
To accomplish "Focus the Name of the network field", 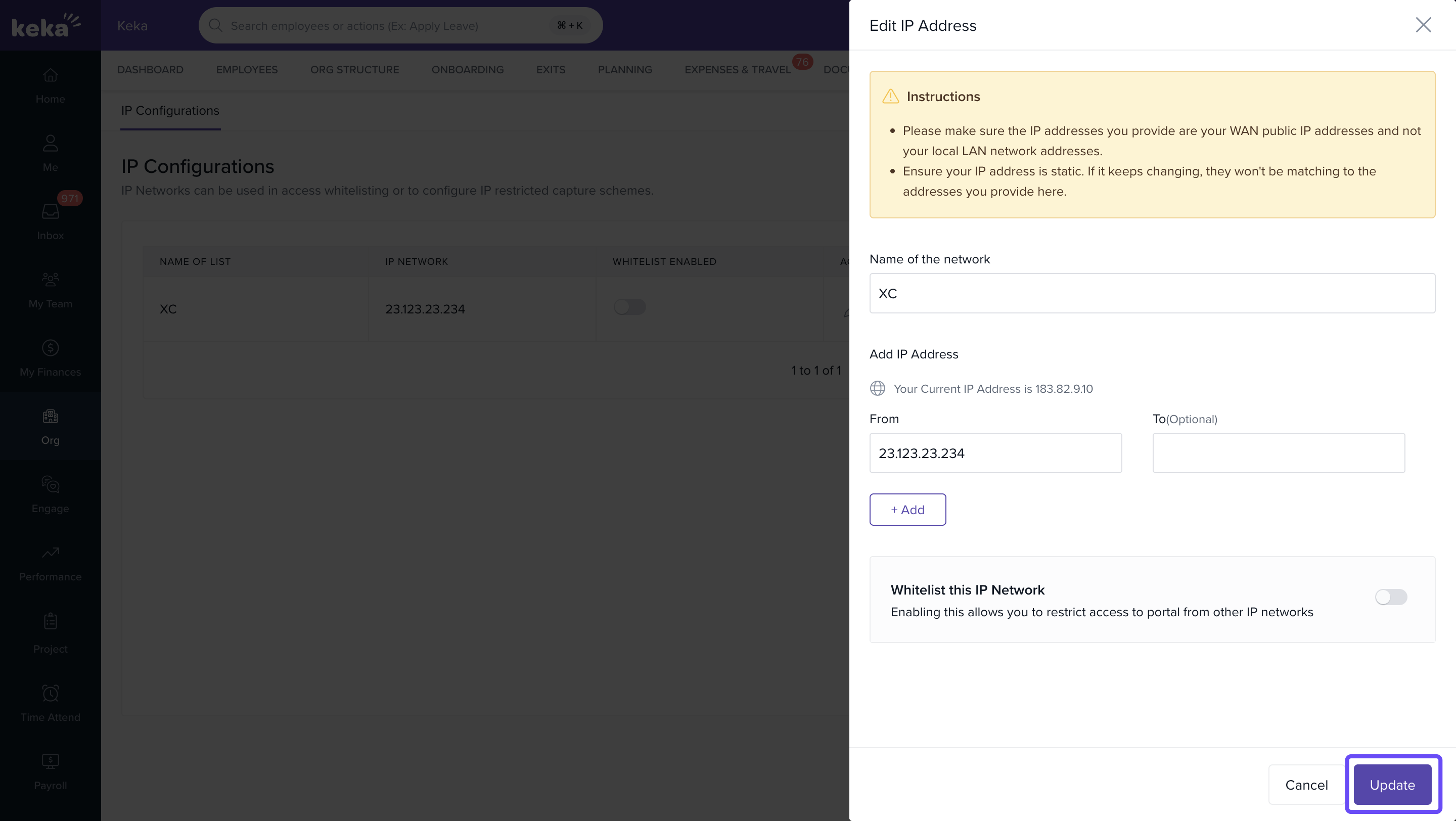I will [x=1151, y=293].
